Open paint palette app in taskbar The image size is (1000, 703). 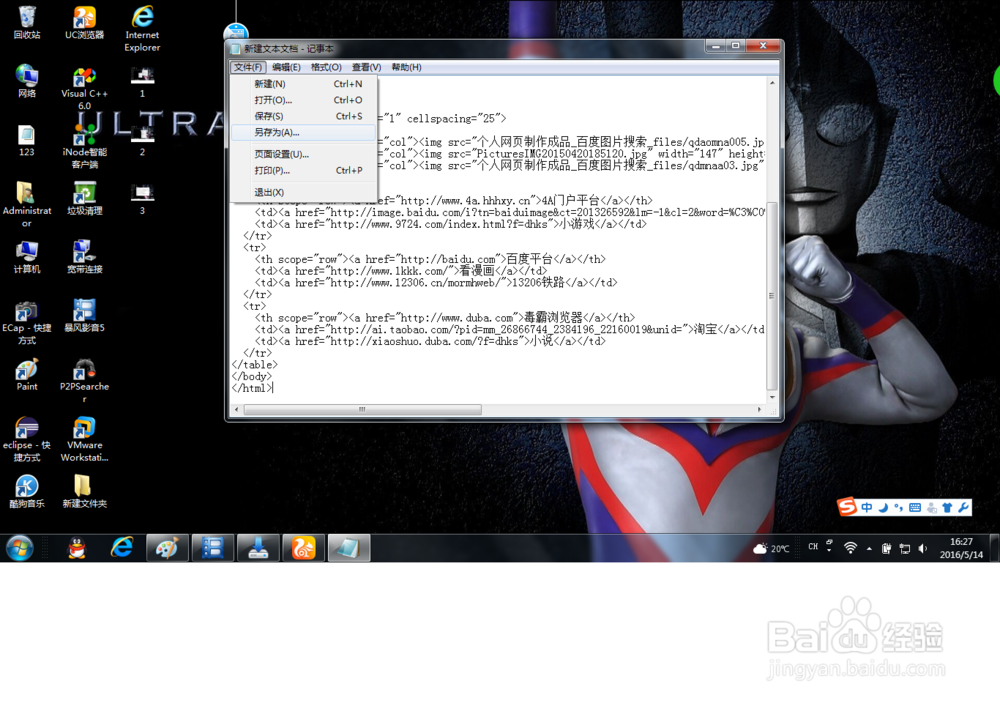point(167,548)
